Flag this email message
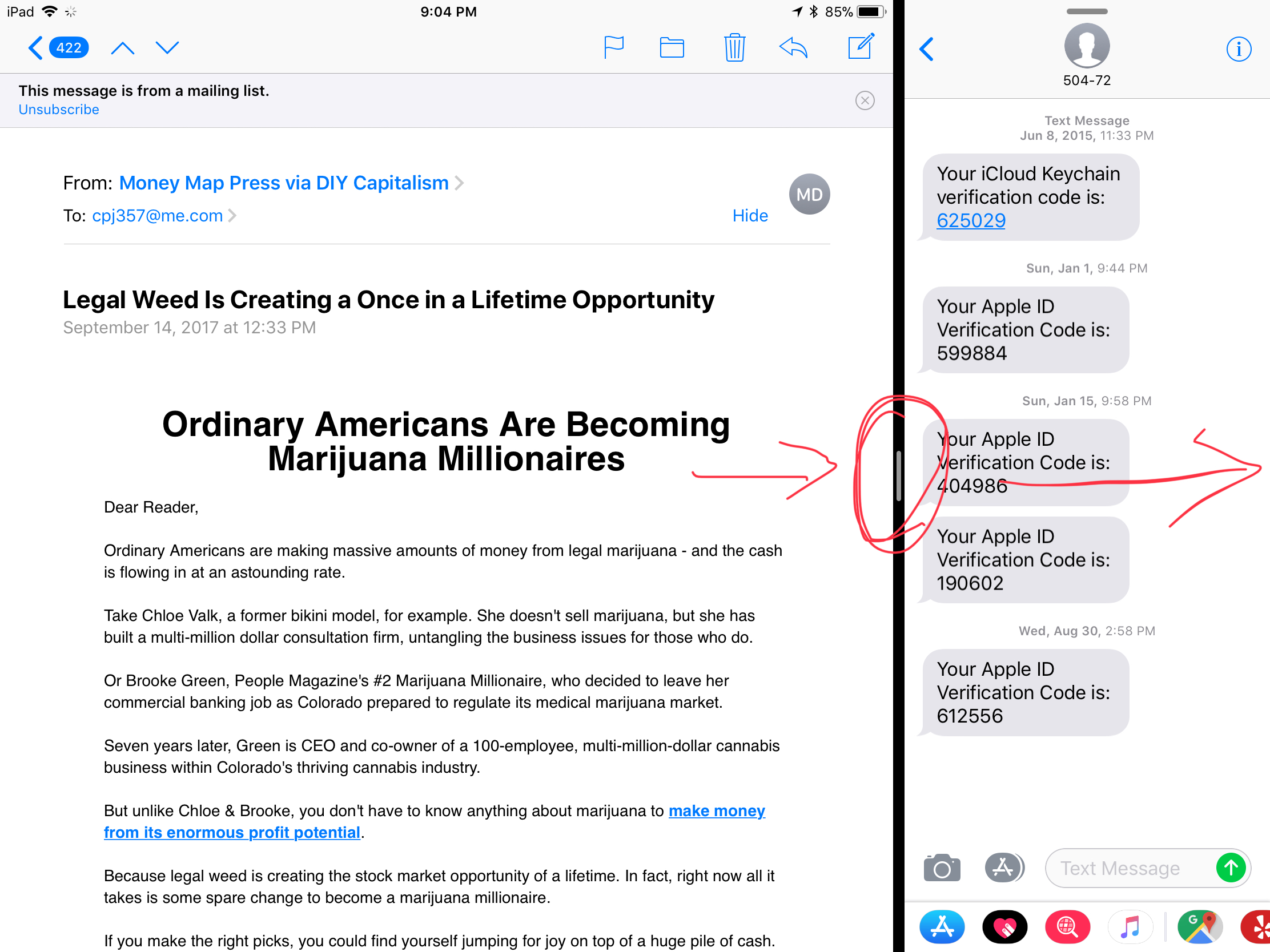The image size is (1270, 952). point(613,47)
